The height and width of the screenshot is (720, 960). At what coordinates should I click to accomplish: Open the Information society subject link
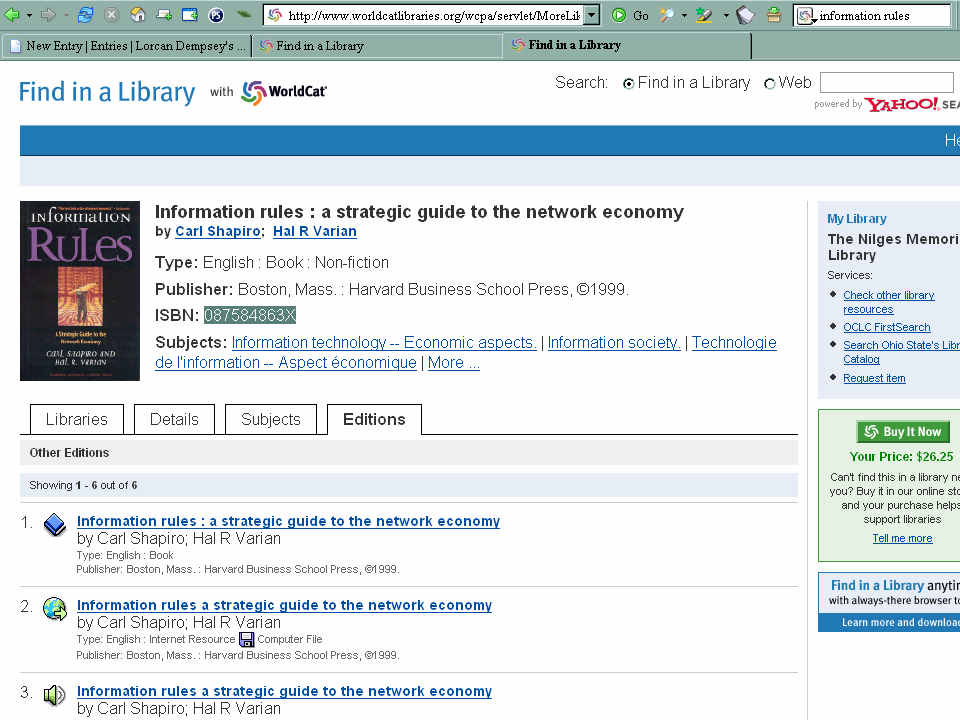pos(614,343)
